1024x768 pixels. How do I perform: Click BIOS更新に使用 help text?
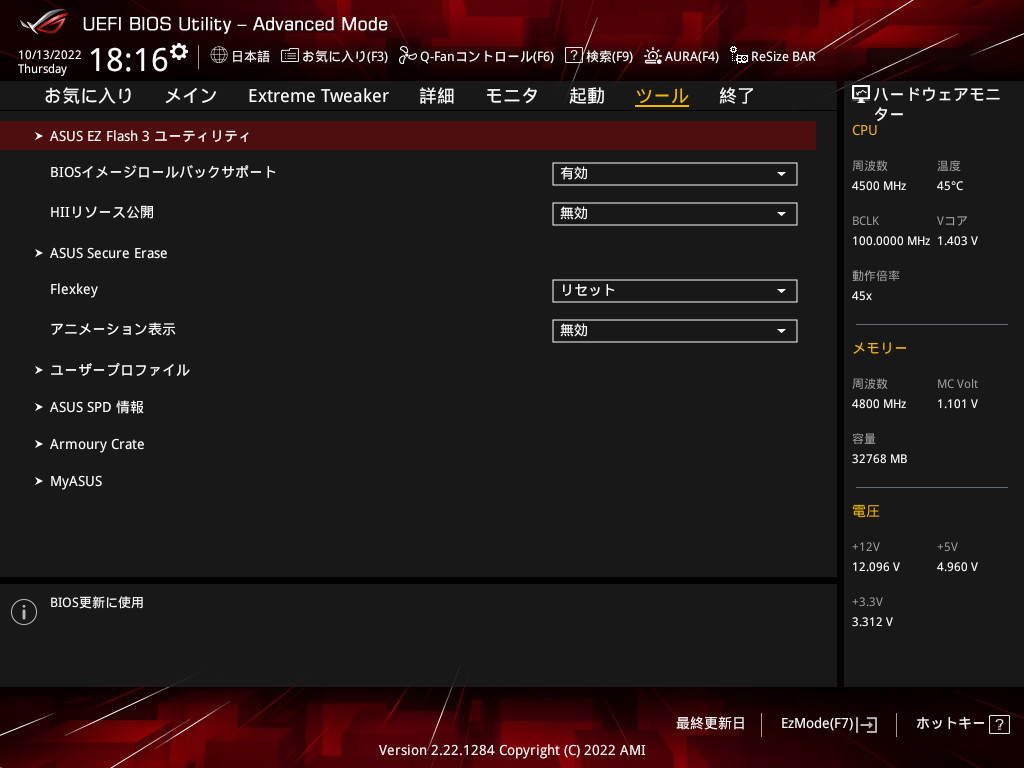(x=97, y=603)
